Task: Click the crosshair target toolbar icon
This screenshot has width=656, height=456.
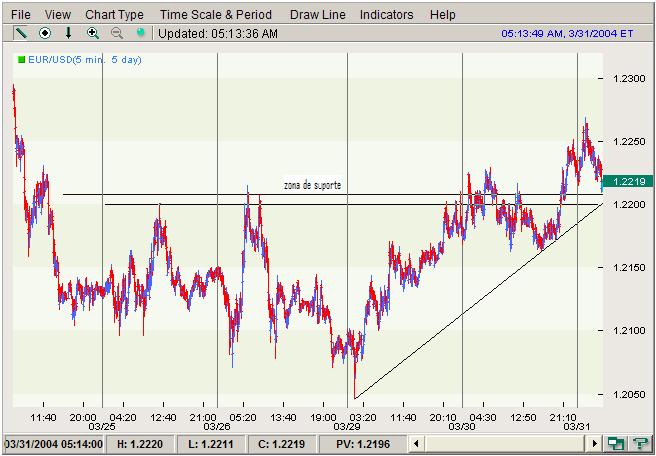Action: click(x=45, y=33)
